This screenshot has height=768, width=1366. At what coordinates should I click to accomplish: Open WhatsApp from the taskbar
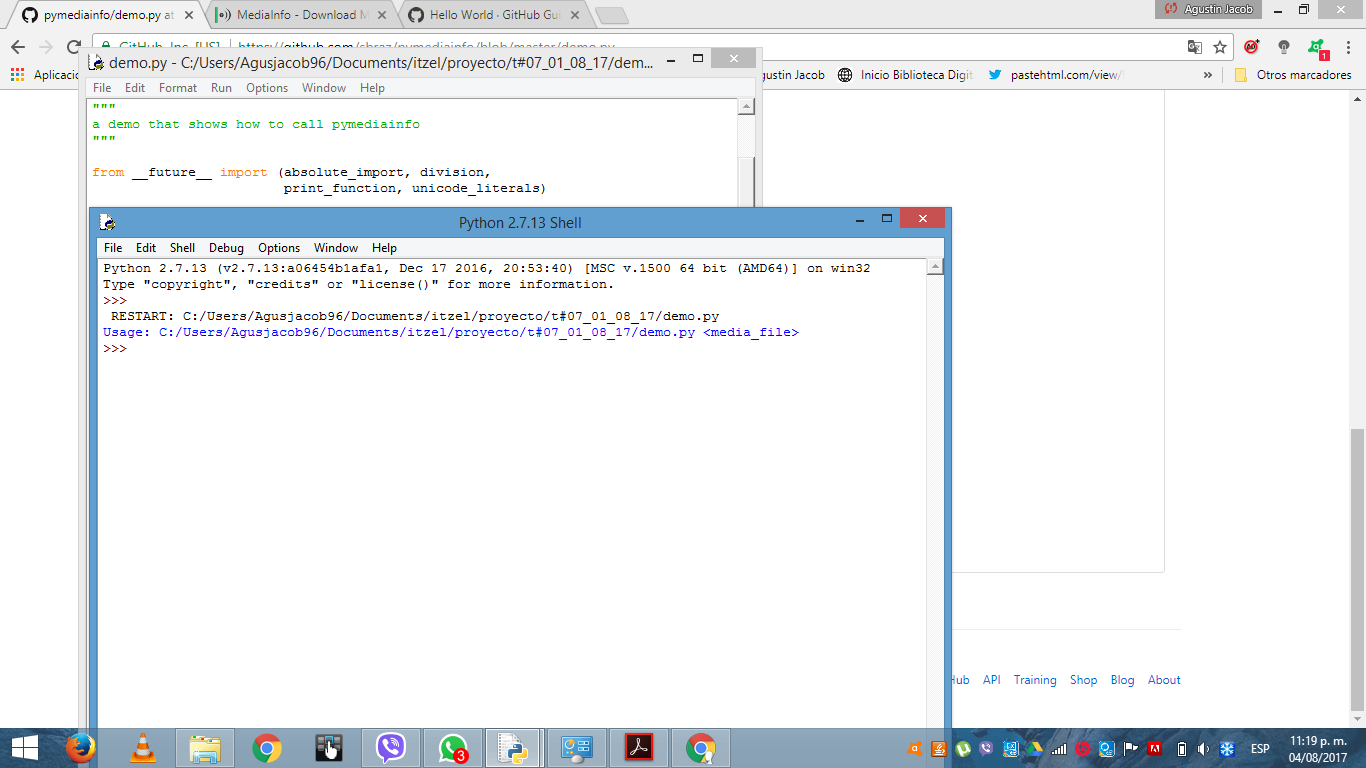click(453, 747)
